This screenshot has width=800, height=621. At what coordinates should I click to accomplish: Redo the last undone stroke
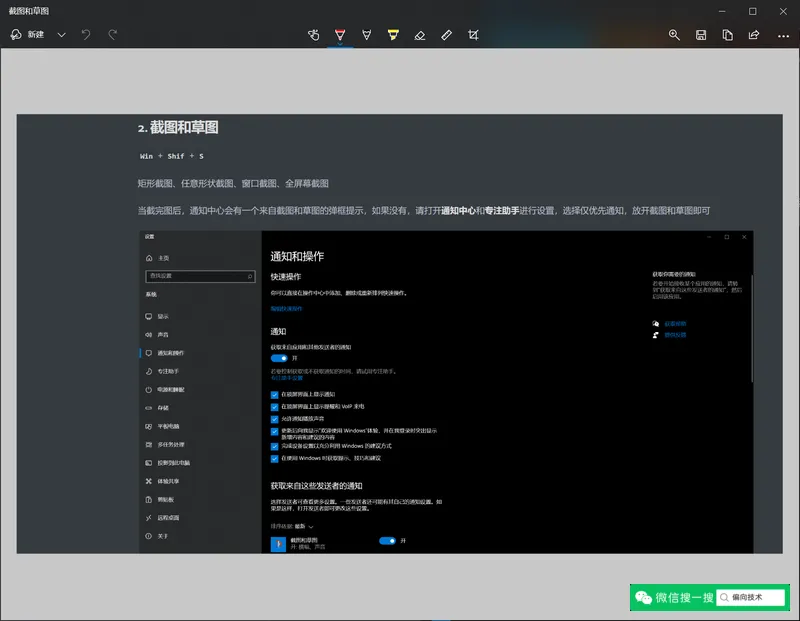113,35
